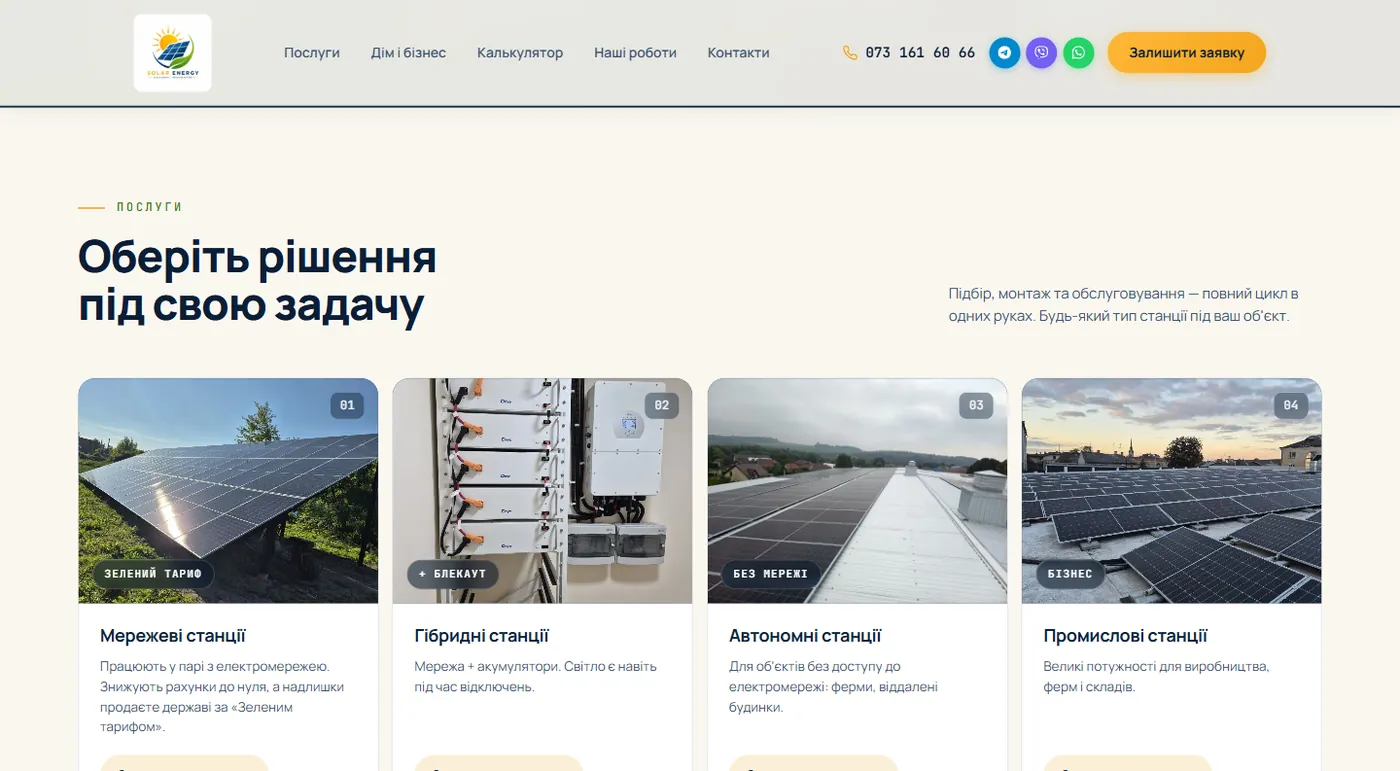Open the Автономні станції card photo
This screenshot has height=771, width=1400.
(857, 491)
